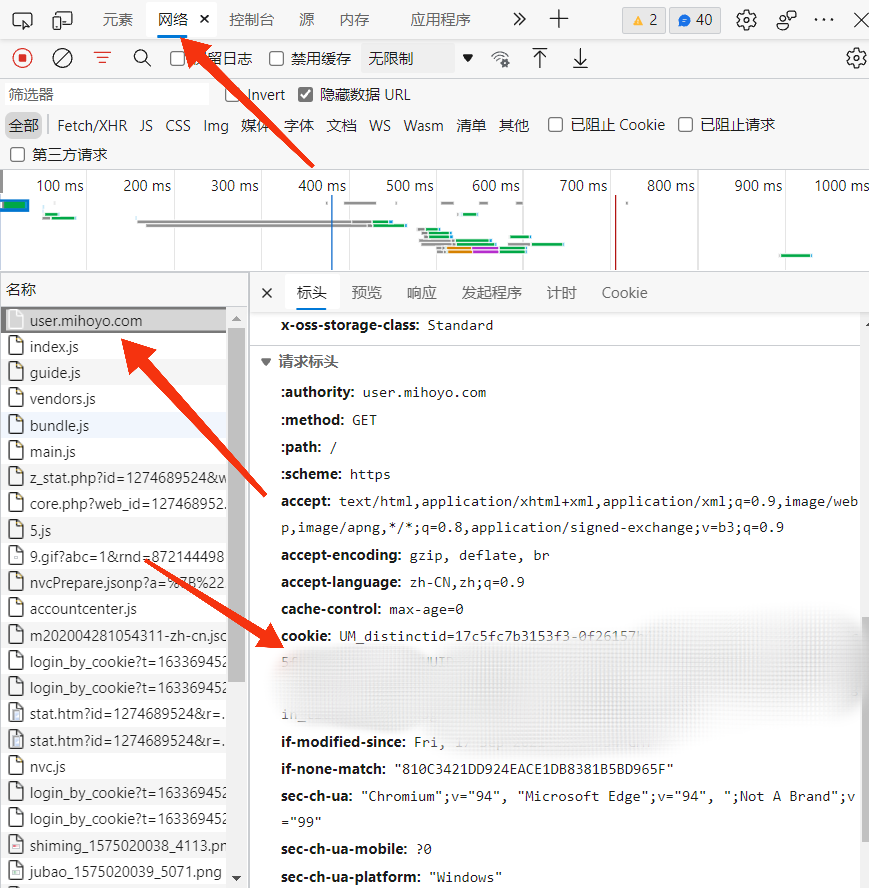
Task: Select the index.js request
Action: tap(114, 347)
